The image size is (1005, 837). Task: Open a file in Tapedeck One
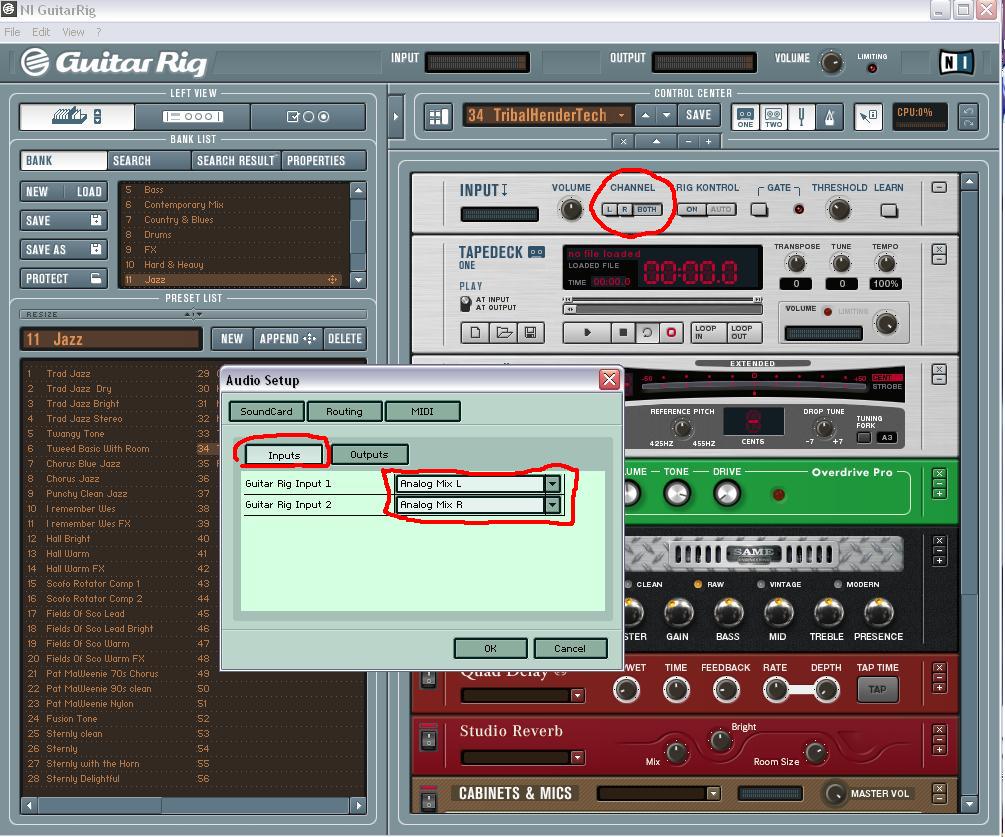[503, 332]
